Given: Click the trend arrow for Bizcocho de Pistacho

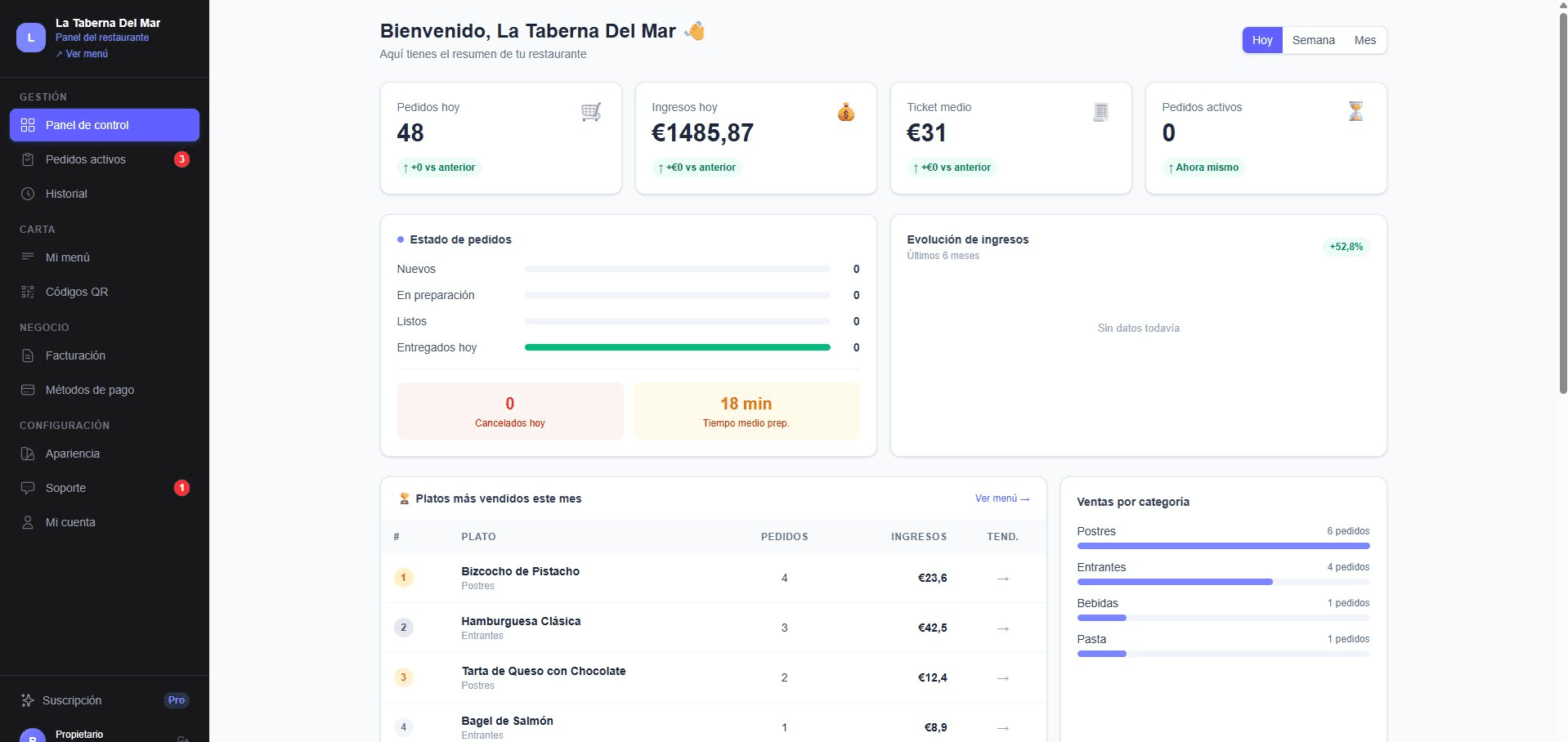Looking at the screenshot, I should click(1003, 579).
